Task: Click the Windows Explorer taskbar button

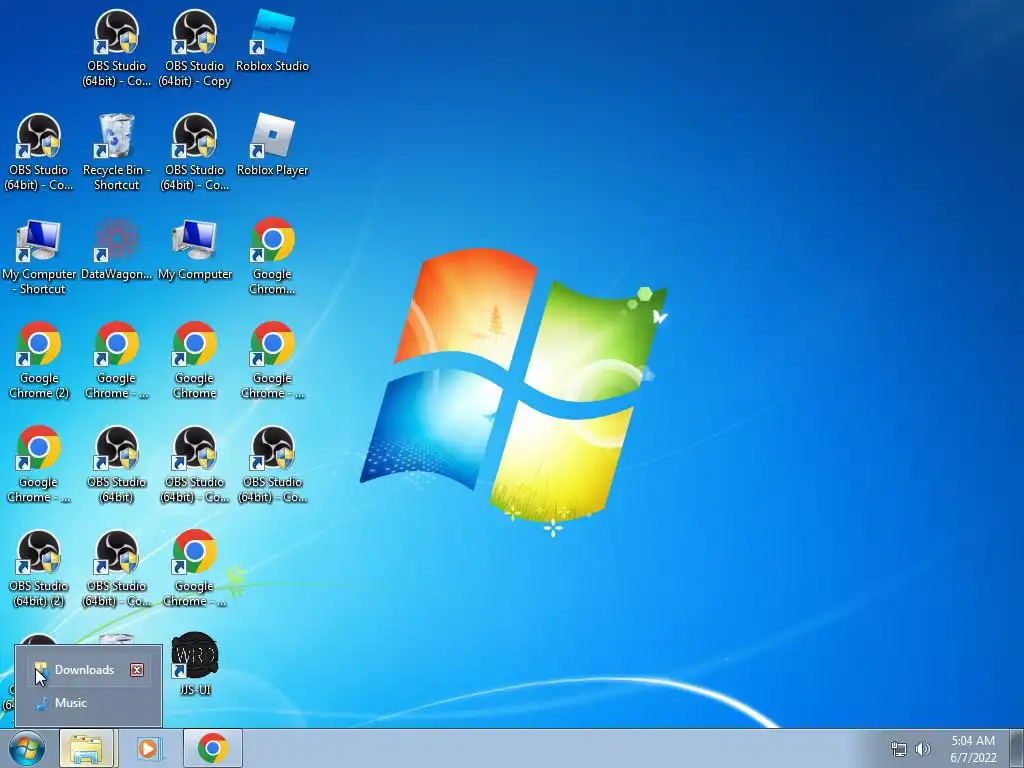Action: coord(88,748)
